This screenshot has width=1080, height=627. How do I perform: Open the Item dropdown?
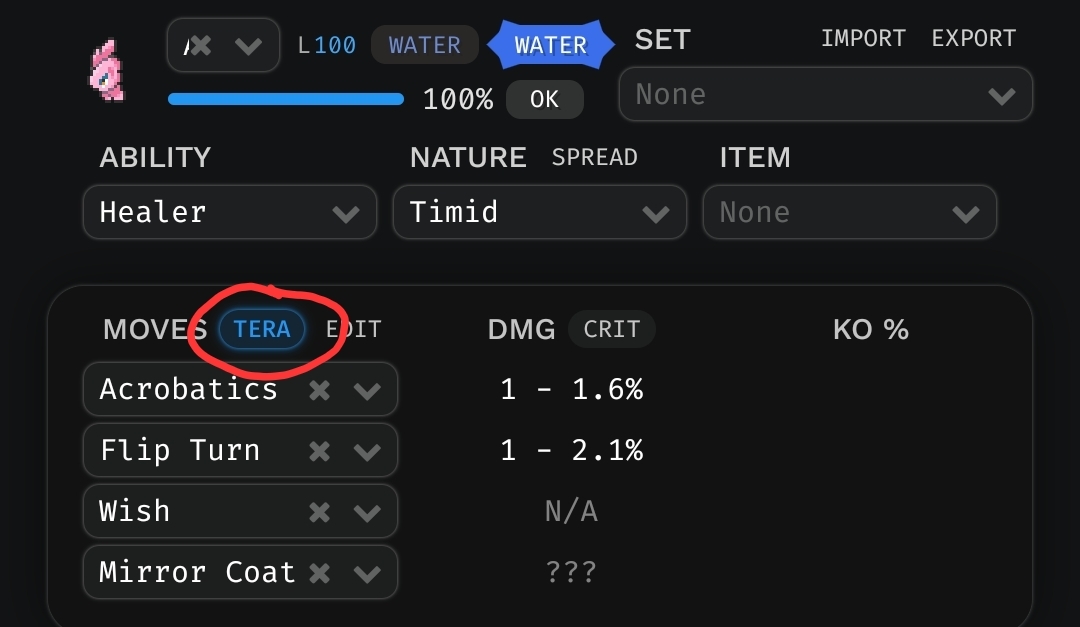click(x=850, y=212)
